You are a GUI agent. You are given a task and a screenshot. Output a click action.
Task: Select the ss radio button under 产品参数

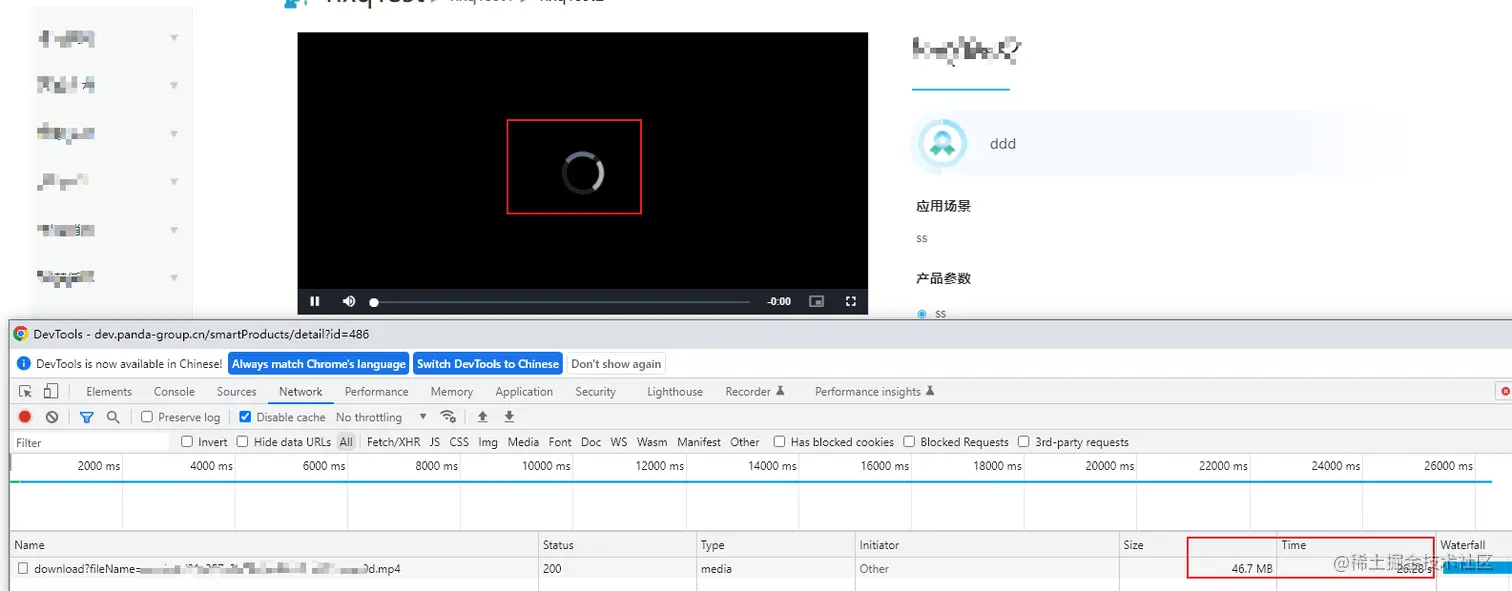(922, 313)
